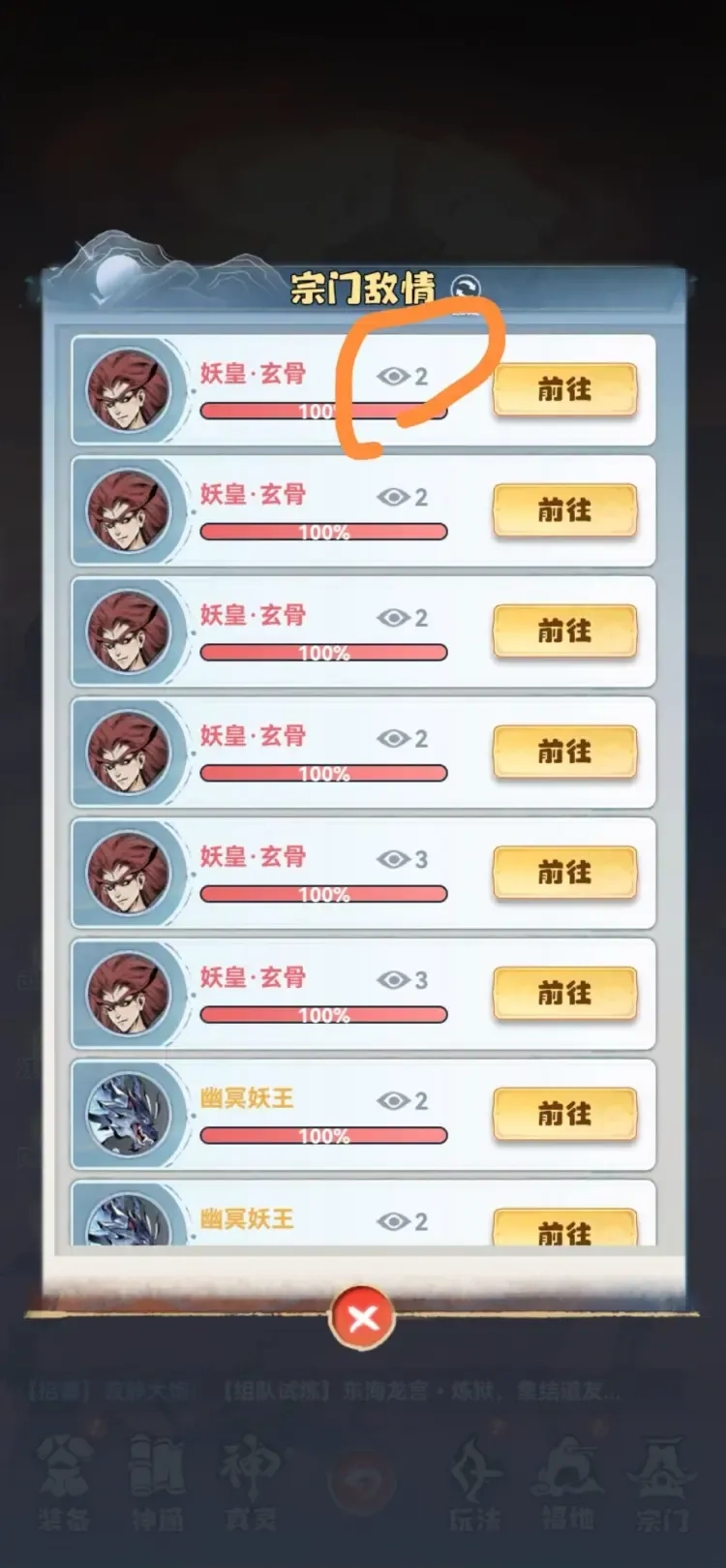Tap the health bar in the second row
This screenshot has height=1568, width=726.
(323, 532)
